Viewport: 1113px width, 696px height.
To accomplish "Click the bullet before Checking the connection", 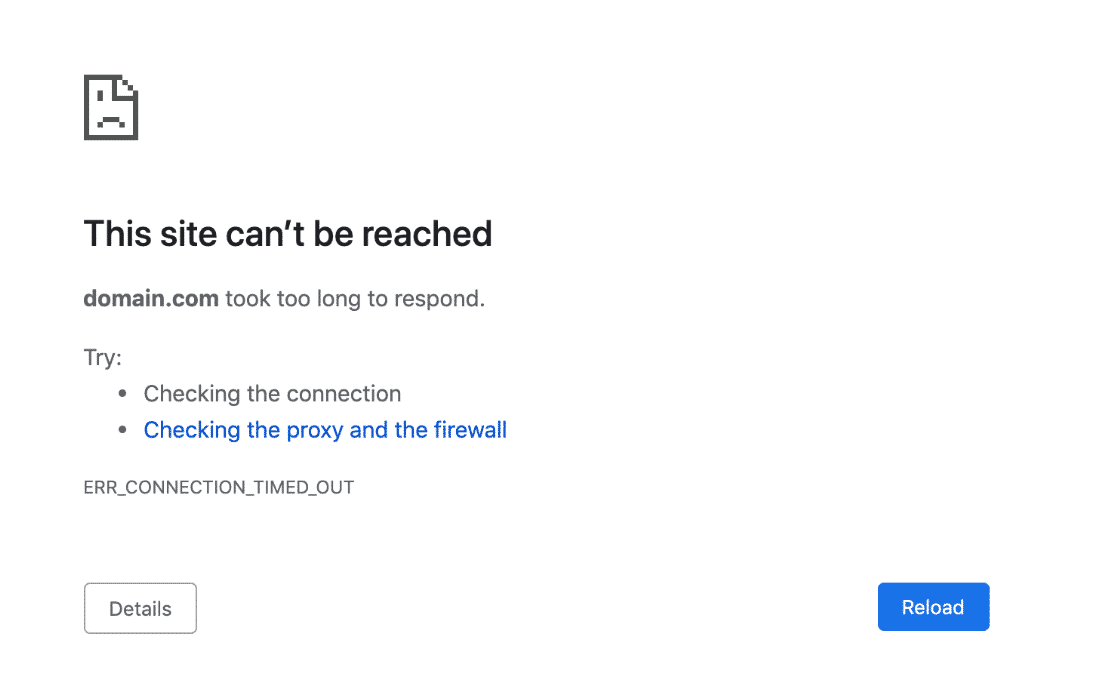I will coord(123,393).
